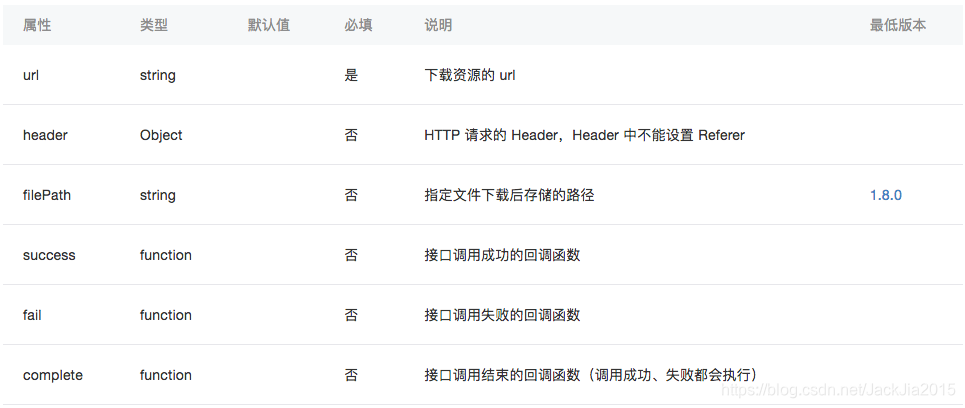Select the header property name cell

(45, 135)
